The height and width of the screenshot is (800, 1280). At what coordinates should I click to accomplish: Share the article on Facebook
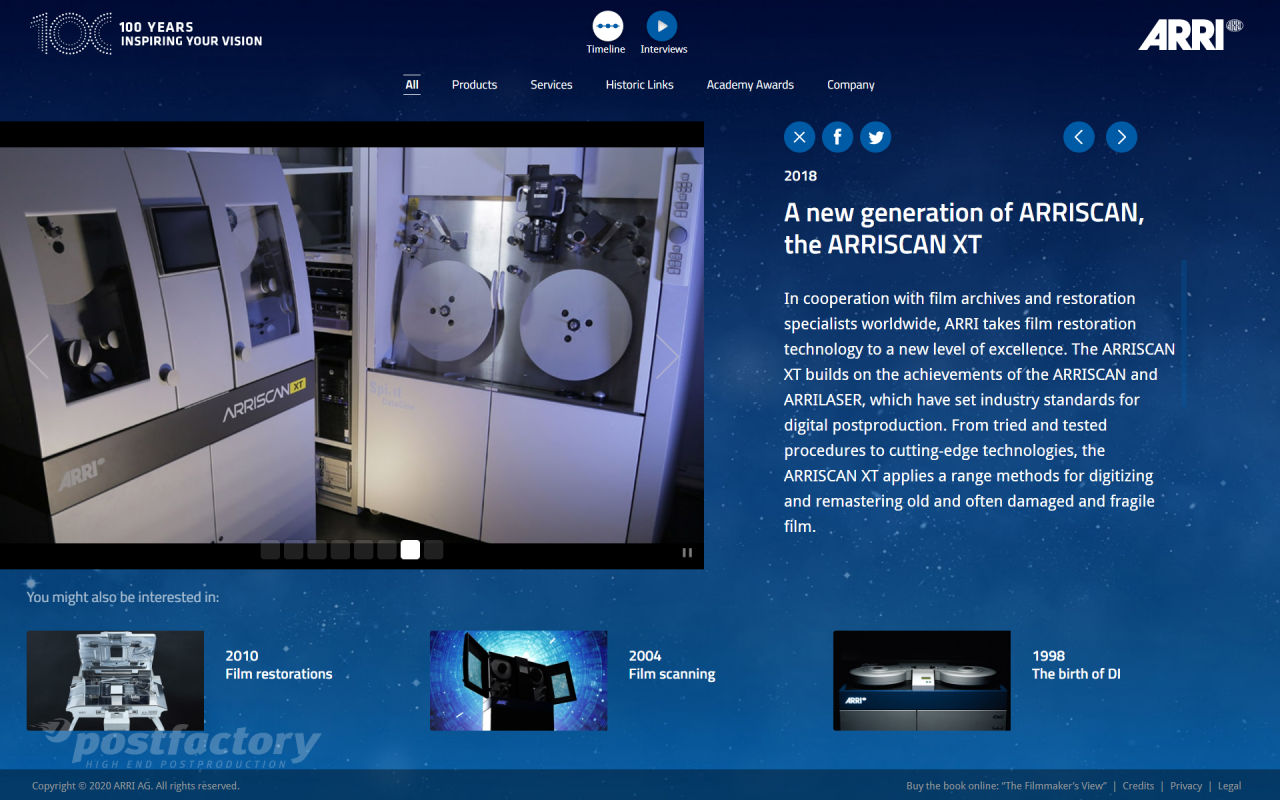(x=837, y=137)
